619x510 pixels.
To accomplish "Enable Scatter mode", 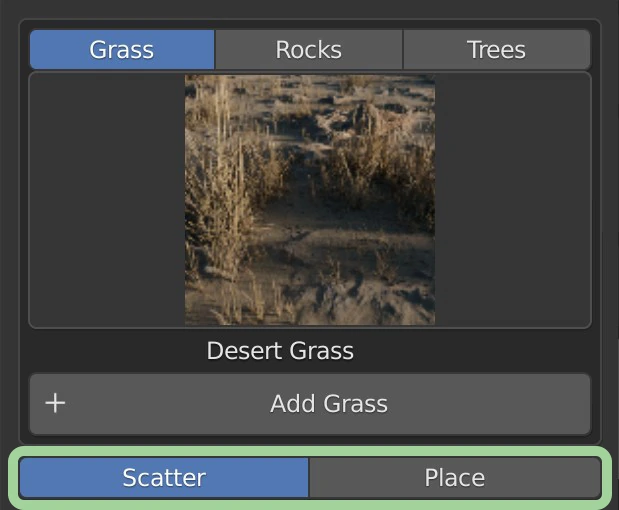I will click(164, 478).
